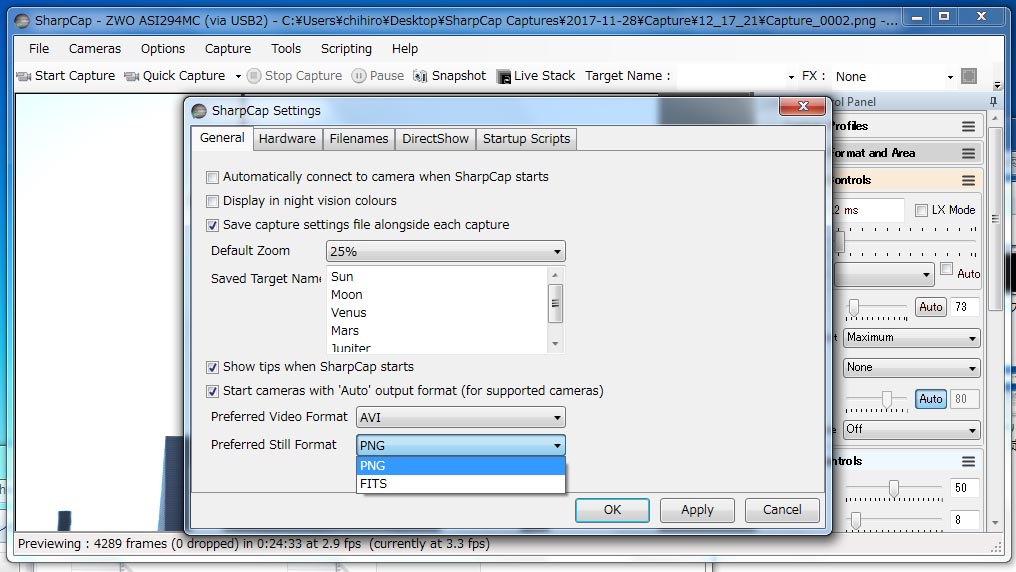
Task: Toggle the highlighted Auto button next to 80
Action: (930, 399)
